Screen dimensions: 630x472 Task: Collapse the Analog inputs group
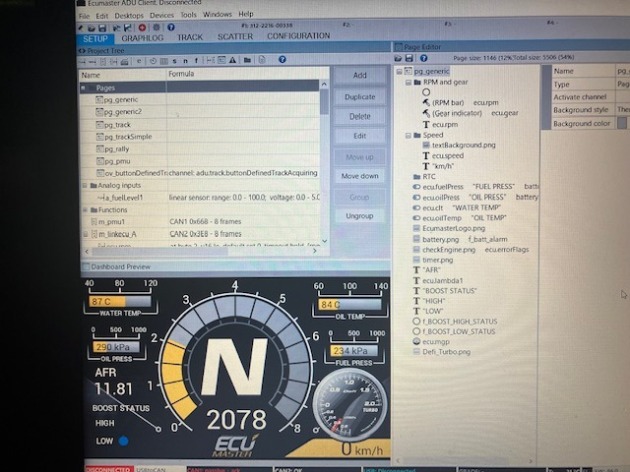[x=85, y=186]
